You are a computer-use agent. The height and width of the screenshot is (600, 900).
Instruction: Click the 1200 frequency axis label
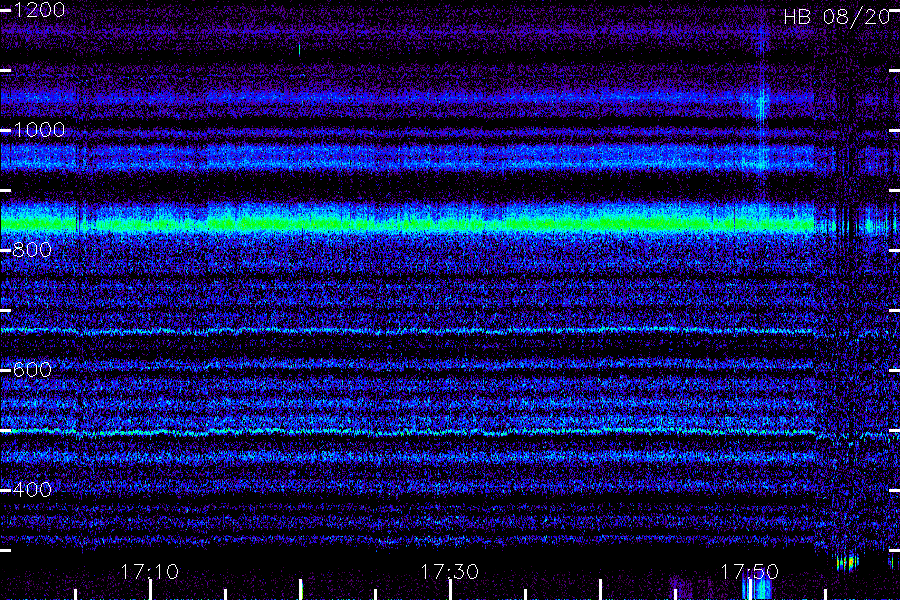[39, 10]
